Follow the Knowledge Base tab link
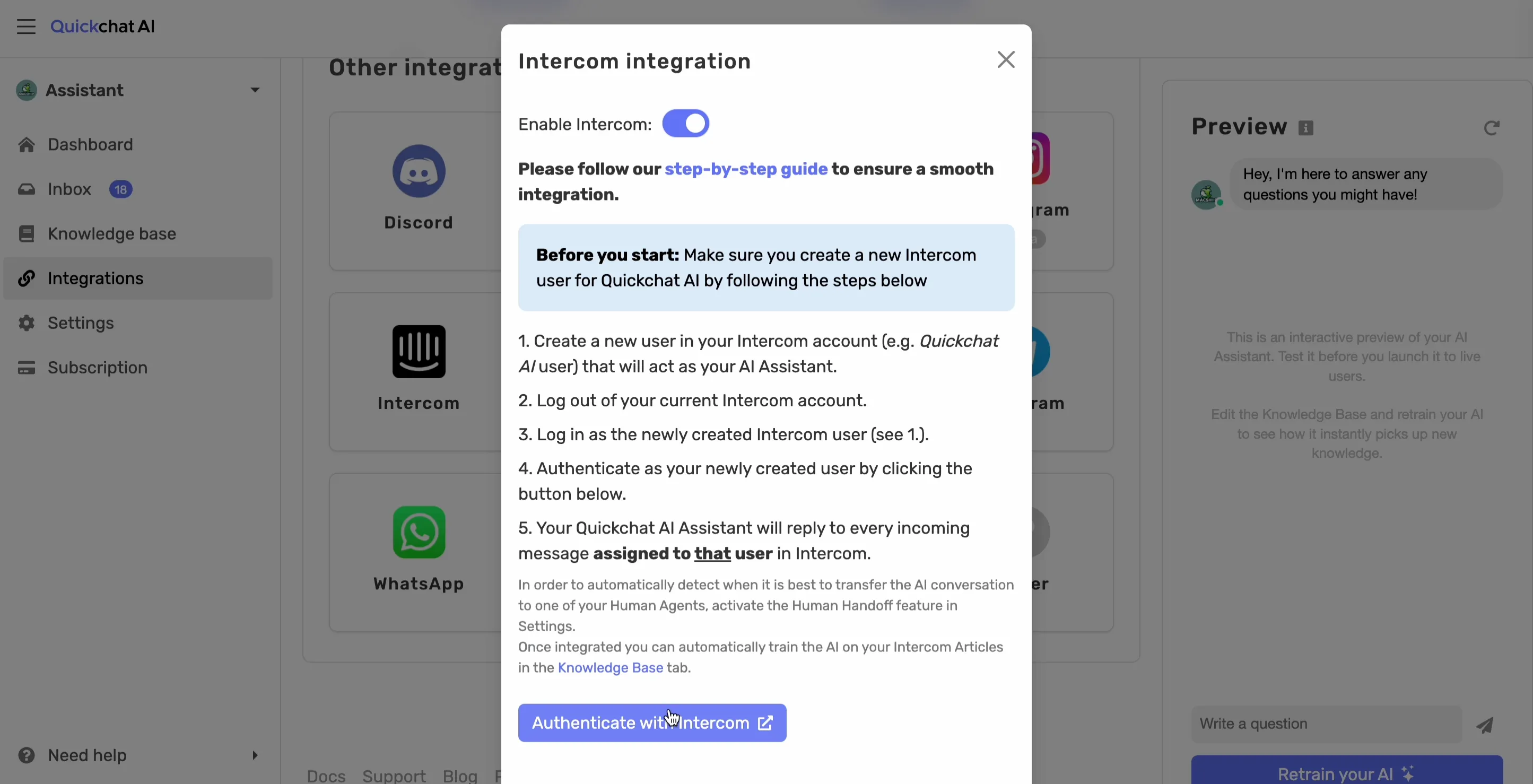Screen dimensions: 1533x784 click(x=610, y=668)
